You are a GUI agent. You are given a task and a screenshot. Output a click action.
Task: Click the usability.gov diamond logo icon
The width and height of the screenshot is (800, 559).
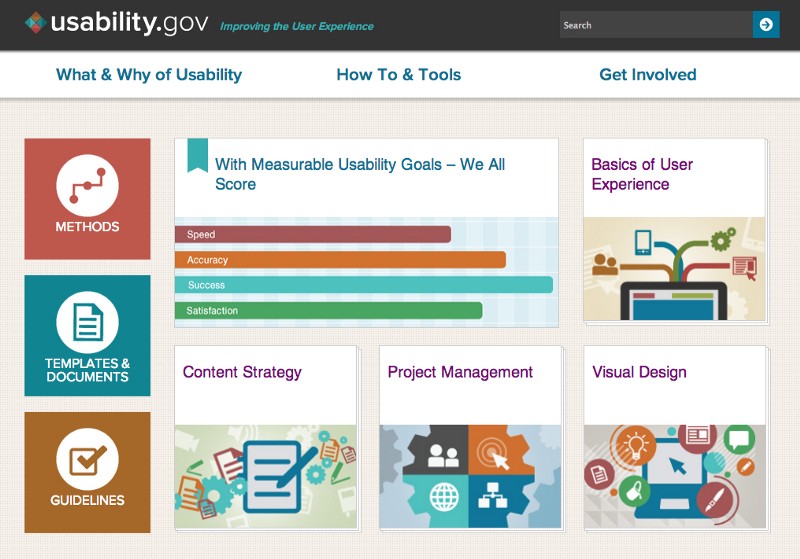(36, 23)
